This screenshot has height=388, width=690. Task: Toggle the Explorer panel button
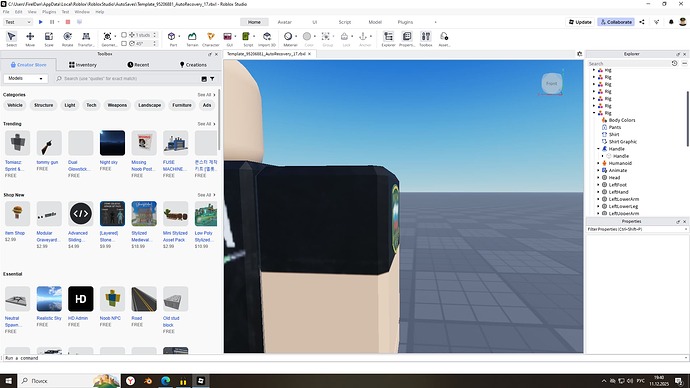click(388, 39)
